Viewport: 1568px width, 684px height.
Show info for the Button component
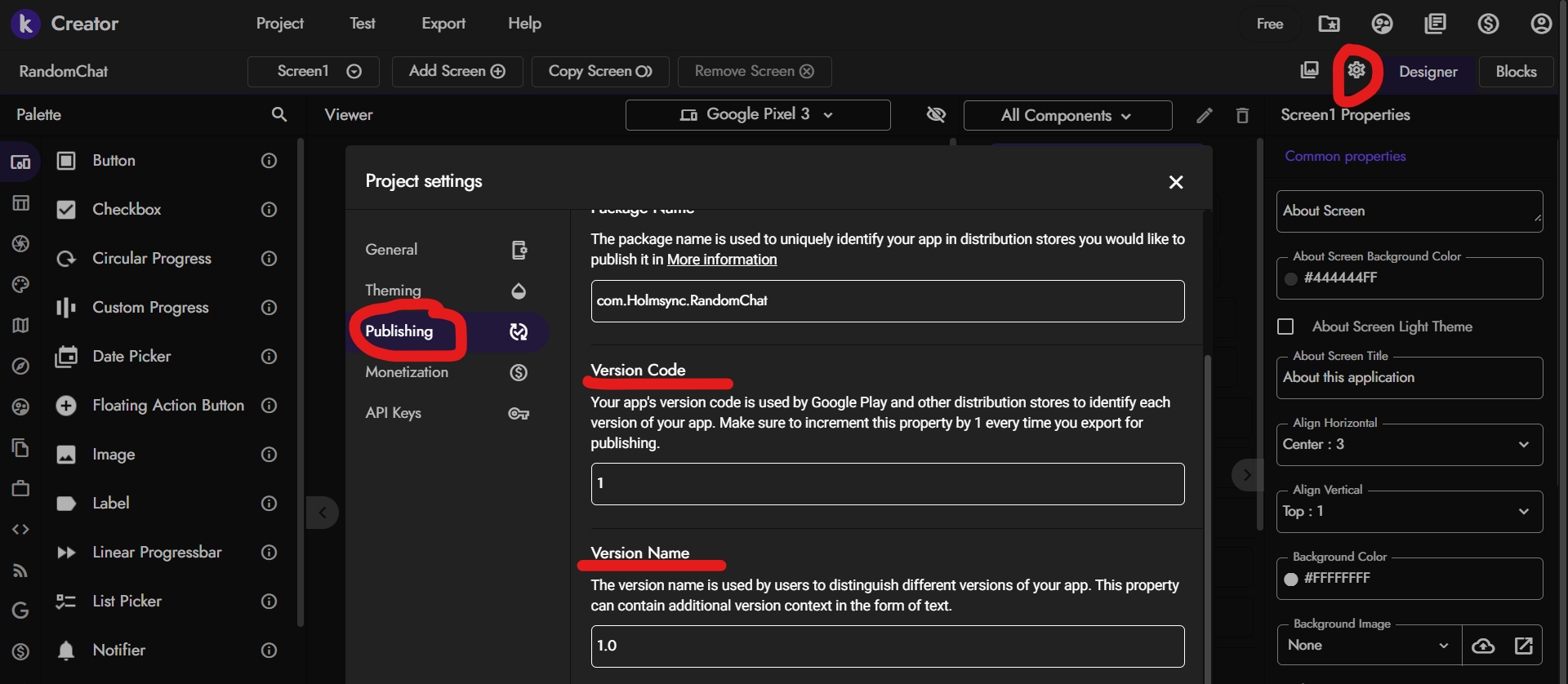[x=269, y=161]
